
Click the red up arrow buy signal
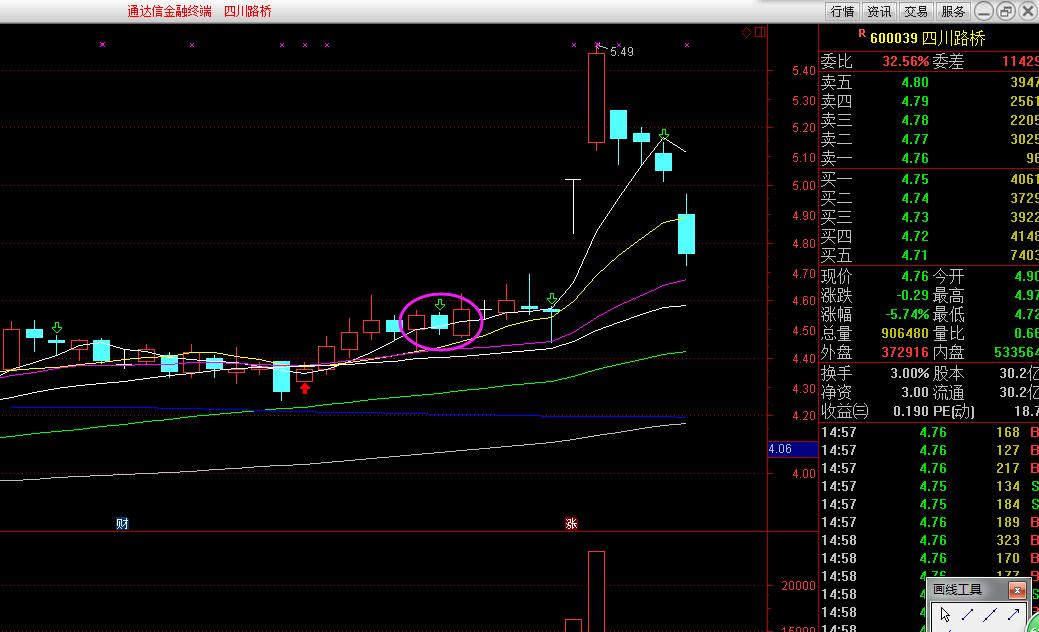(305, 388)
